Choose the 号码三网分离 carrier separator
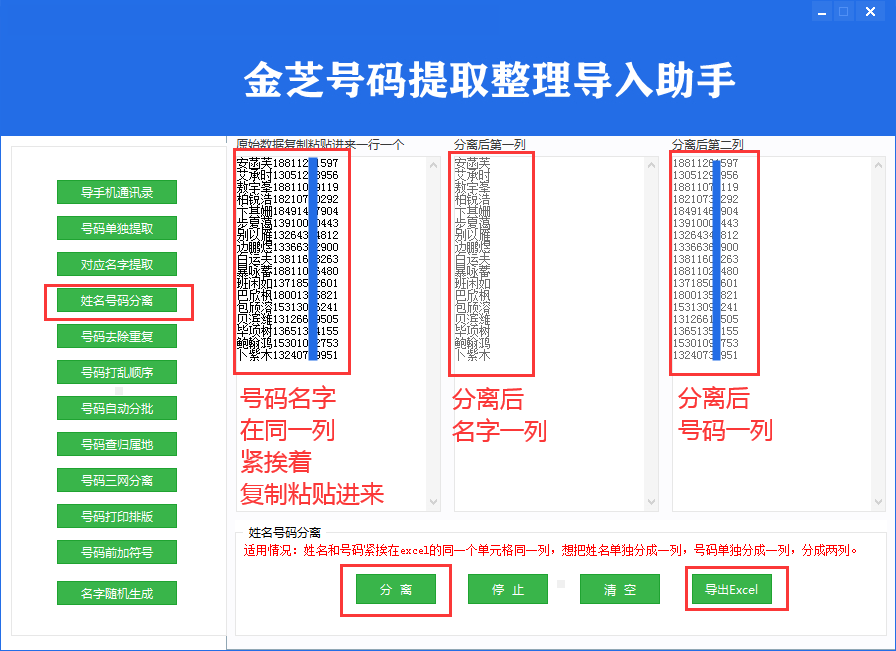Viewport: 896px width, 651px height. tap(116, 480)
